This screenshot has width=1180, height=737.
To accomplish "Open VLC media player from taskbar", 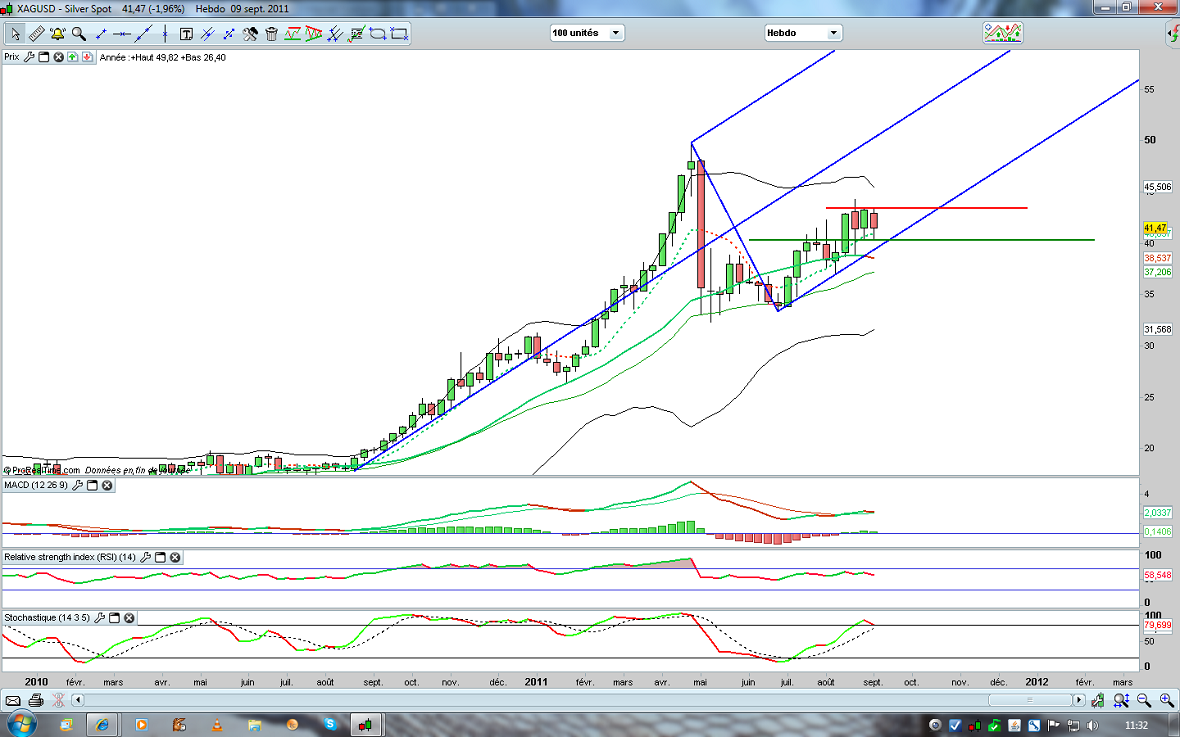I will click(217, 723).
